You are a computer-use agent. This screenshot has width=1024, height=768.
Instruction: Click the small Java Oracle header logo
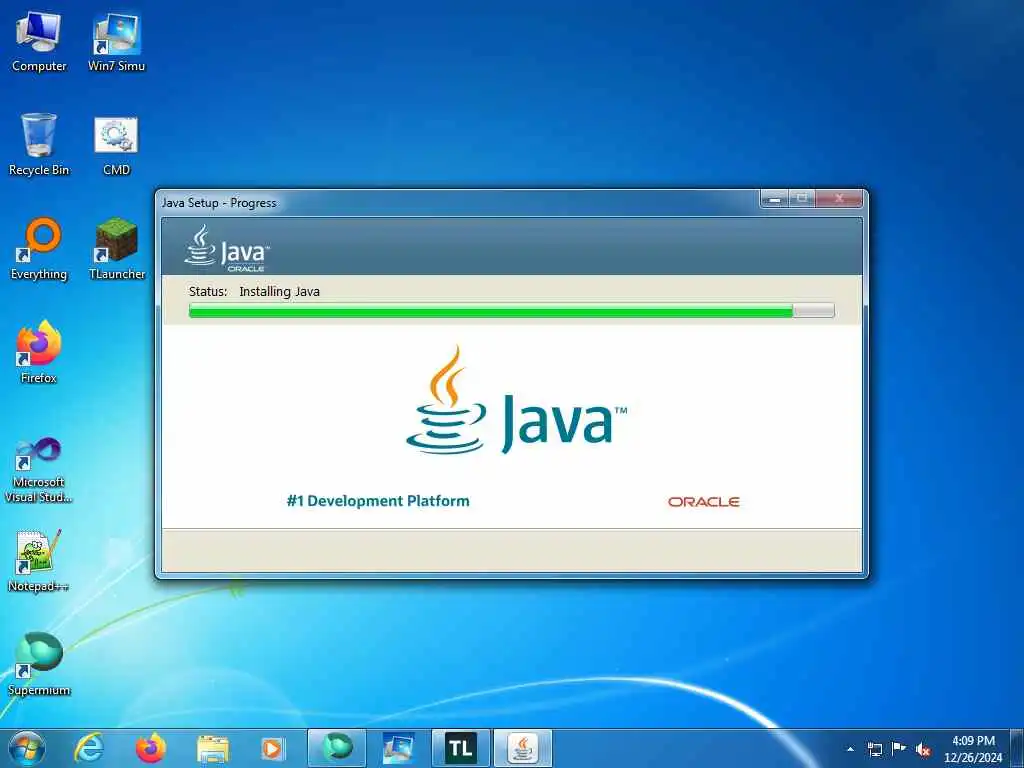pyautogui.click(x=226, y=248)
